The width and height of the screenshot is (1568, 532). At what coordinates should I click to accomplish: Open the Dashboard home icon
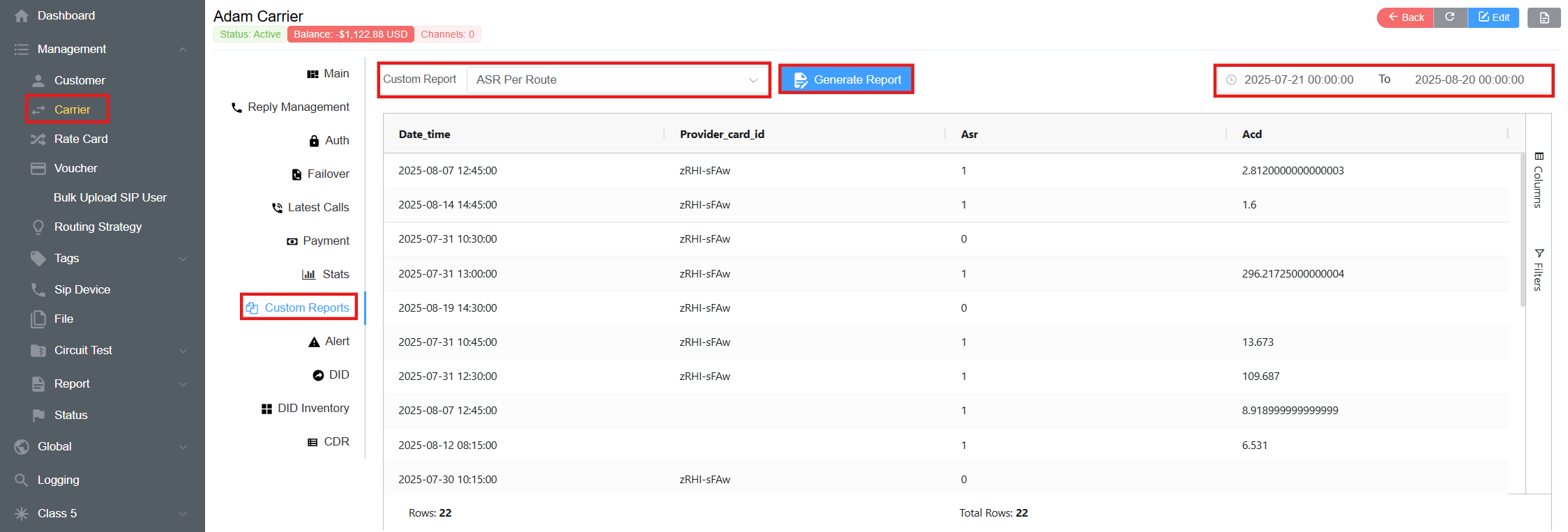coord(22,15)
